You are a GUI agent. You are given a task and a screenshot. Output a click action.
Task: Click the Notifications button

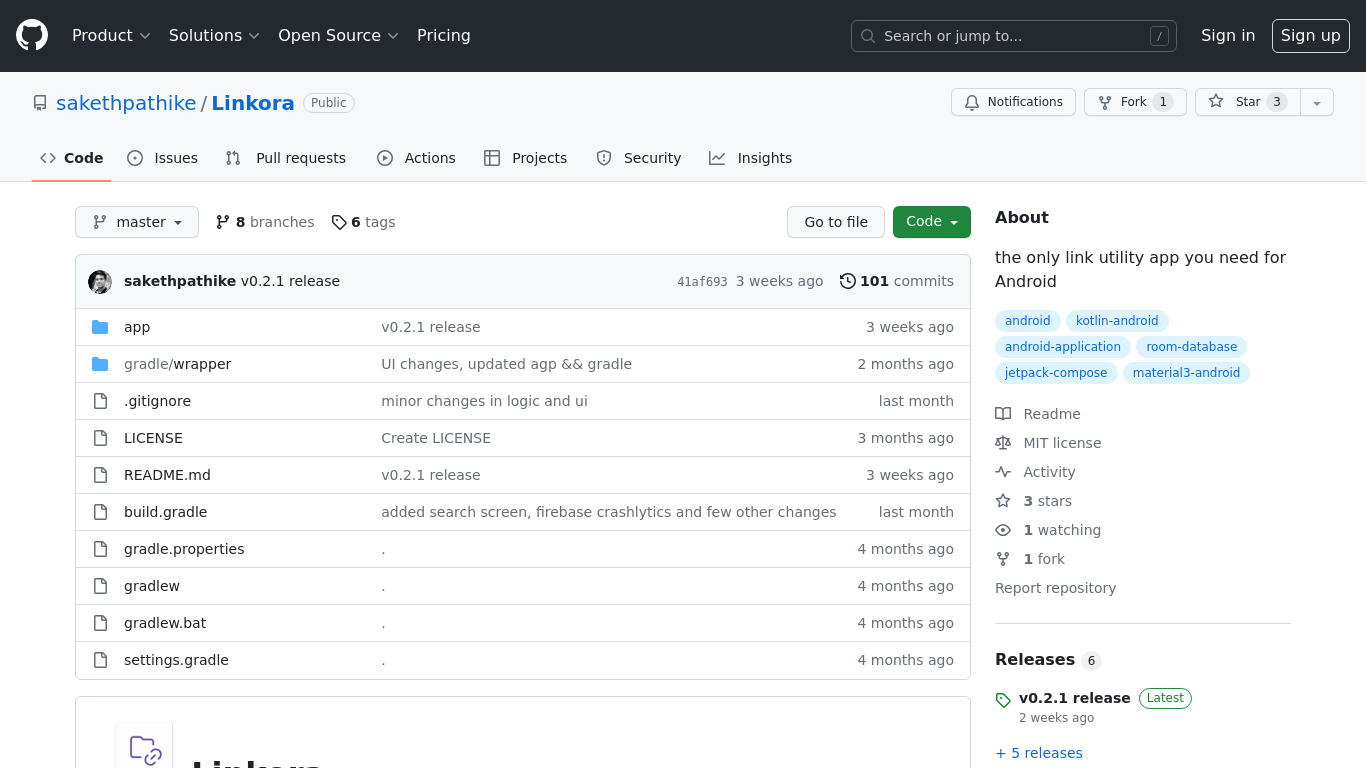point(1013,102)
